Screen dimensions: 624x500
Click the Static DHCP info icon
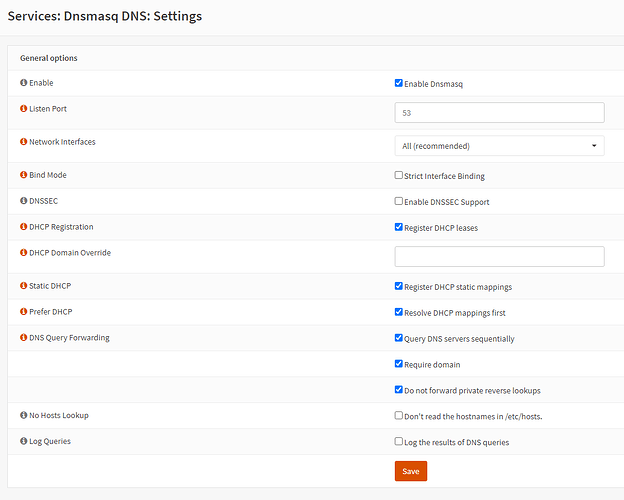click(24, 286)
